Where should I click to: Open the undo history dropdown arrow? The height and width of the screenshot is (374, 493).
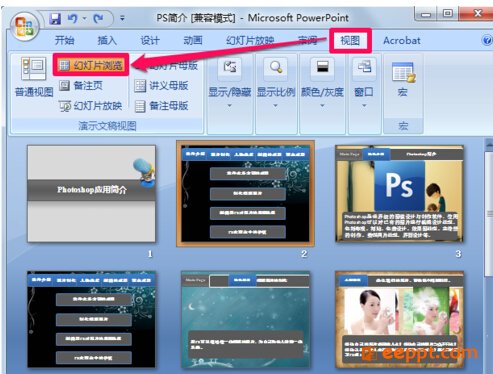point(85,18)
